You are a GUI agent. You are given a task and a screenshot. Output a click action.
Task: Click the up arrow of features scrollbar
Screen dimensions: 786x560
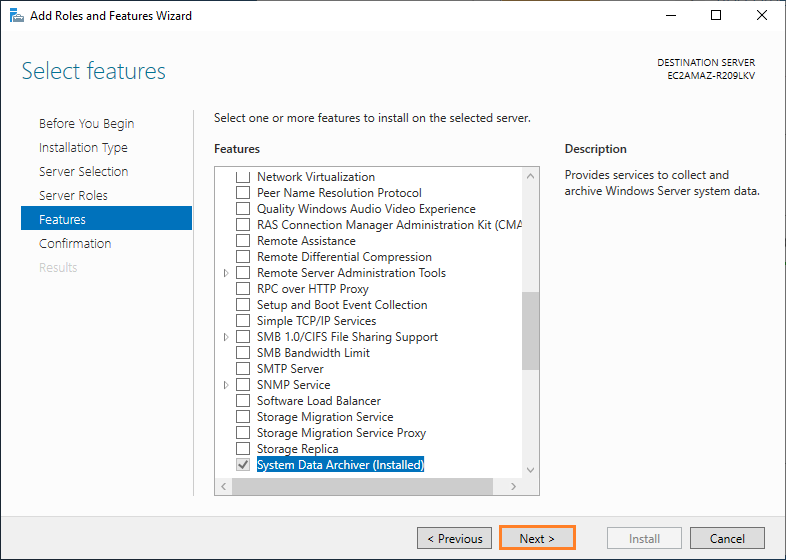530,176
